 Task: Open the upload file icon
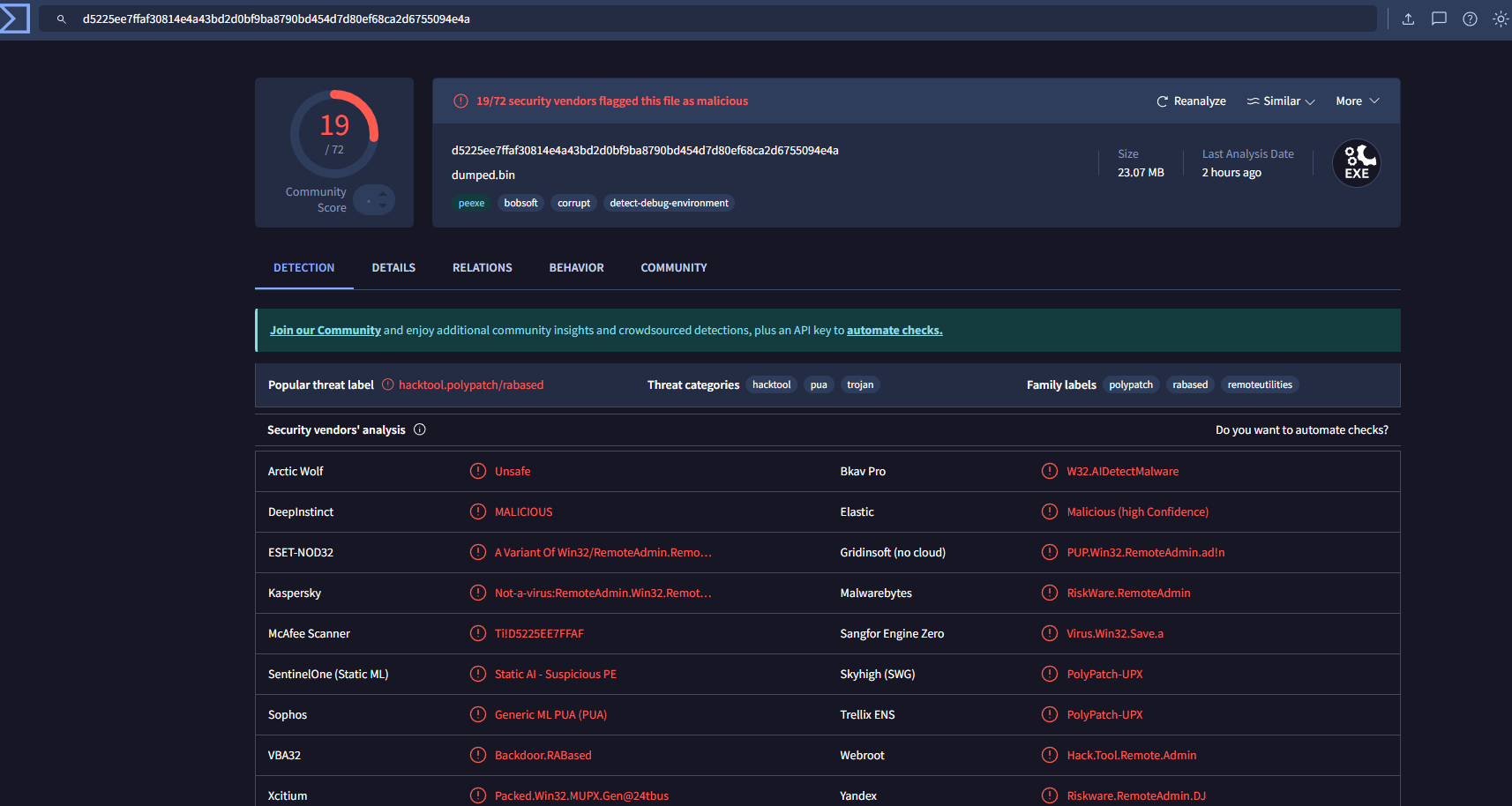click(x=1408, y=19)
